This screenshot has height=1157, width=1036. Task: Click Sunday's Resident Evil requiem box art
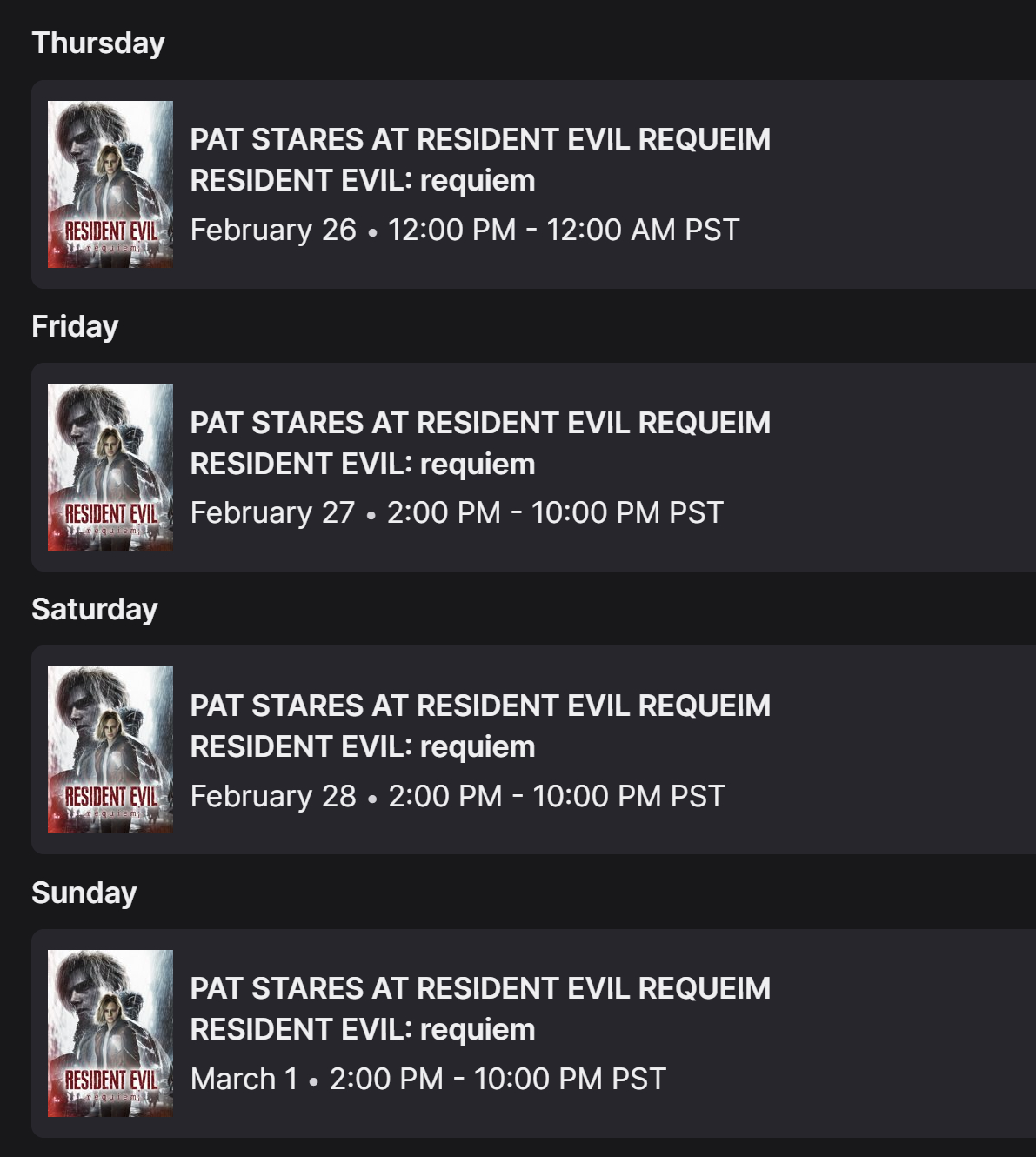click(110, 1033)
